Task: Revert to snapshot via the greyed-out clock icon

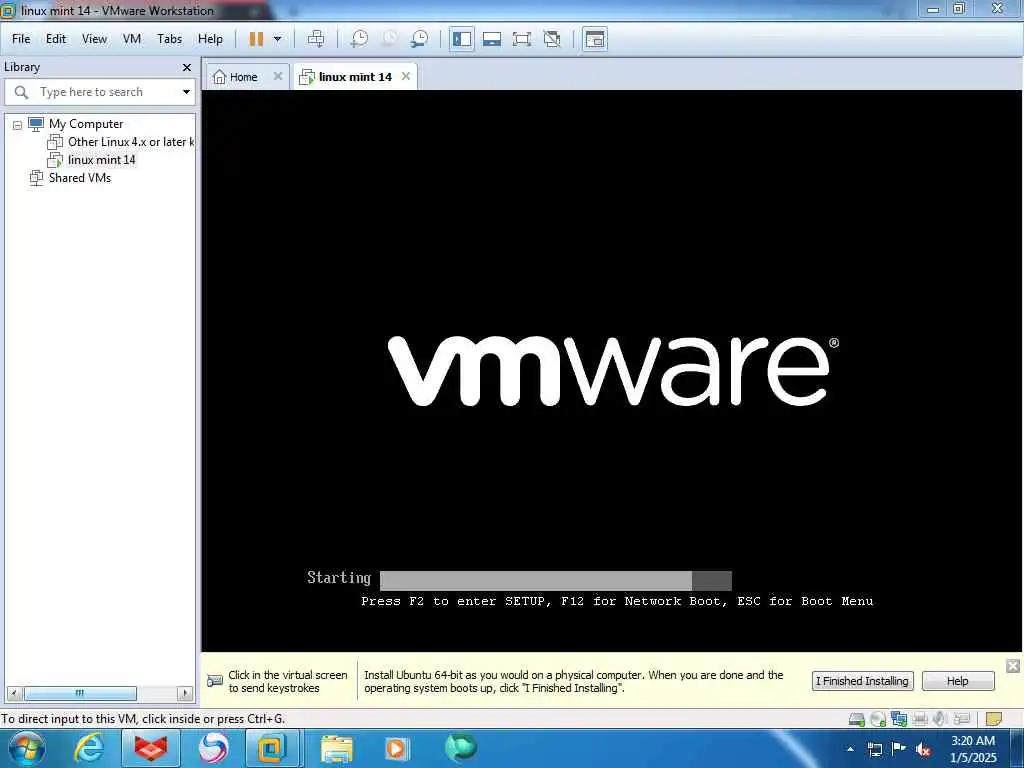Action: point(389,39)
